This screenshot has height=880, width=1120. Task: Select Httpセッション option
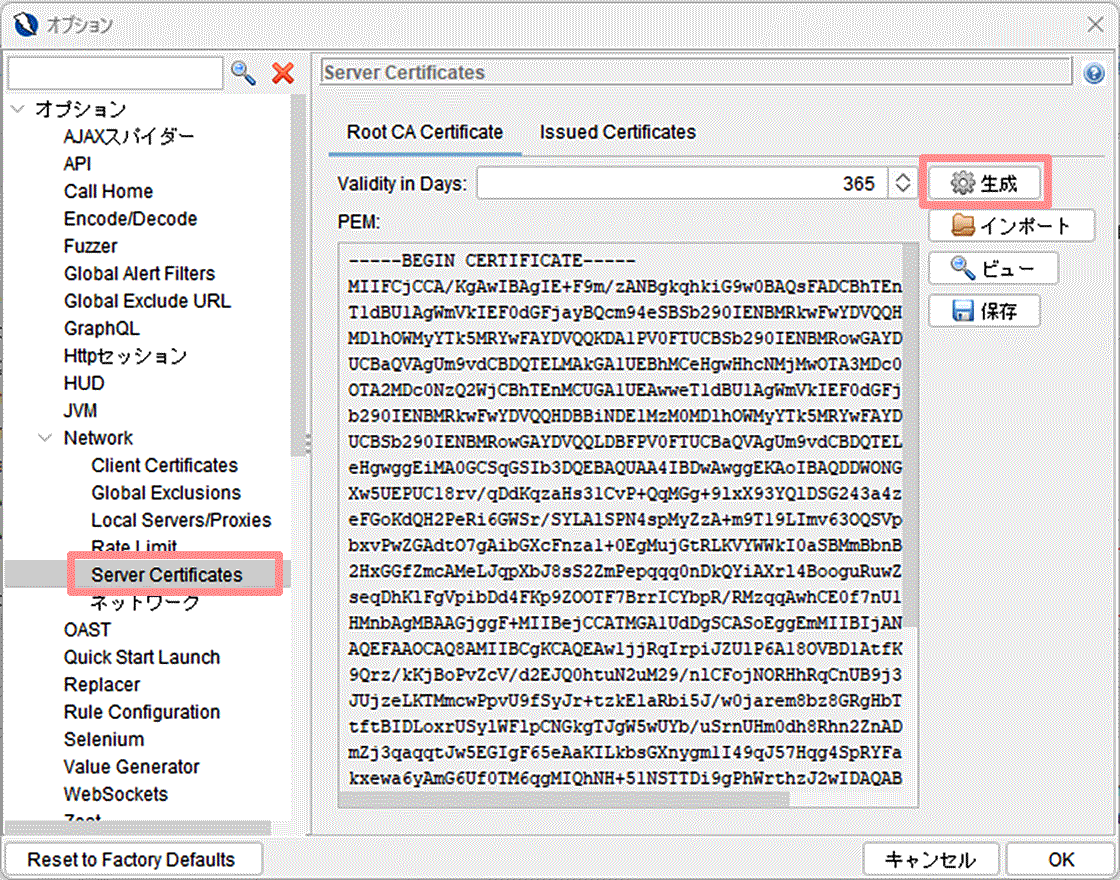pos(125,356)
